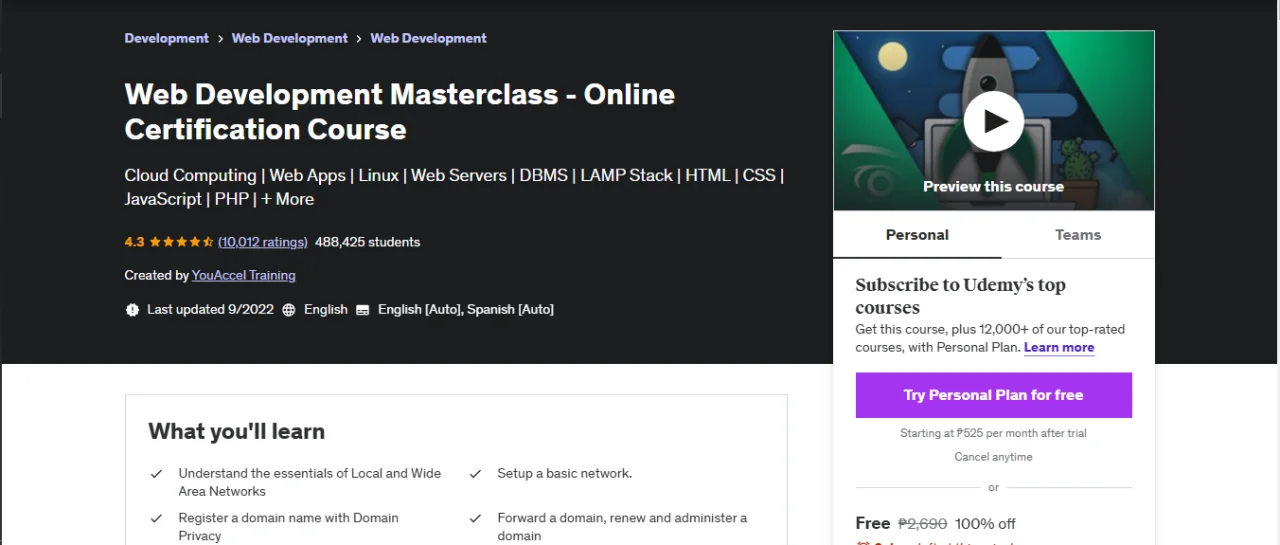
Task: Switch to the Teams tab
Action: point(1078,235)
